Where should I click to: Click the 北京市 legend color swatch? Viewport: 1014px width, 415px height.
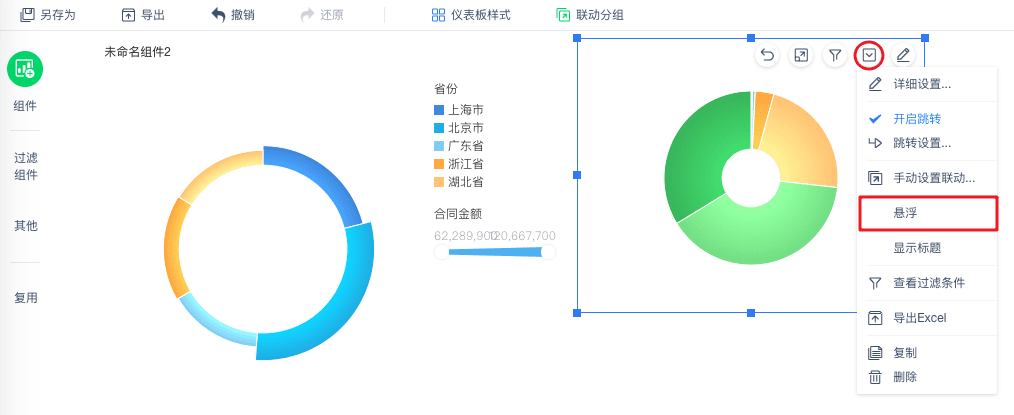[x=439, y=128]
